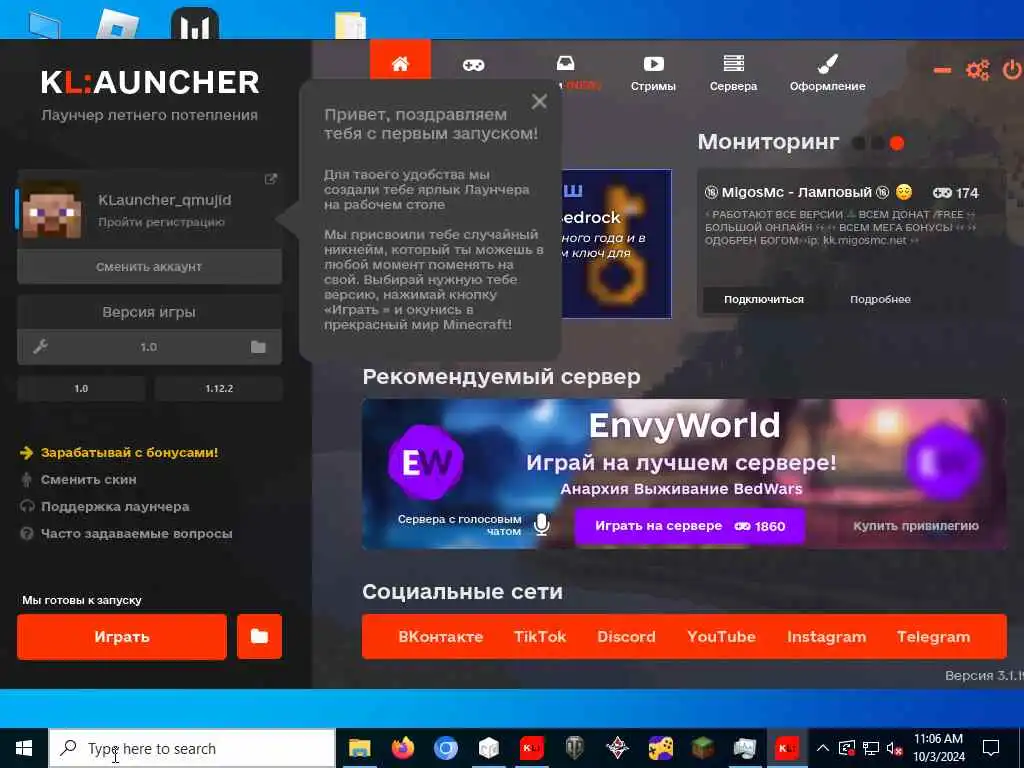Click the orange Играть button

[122, 637]
